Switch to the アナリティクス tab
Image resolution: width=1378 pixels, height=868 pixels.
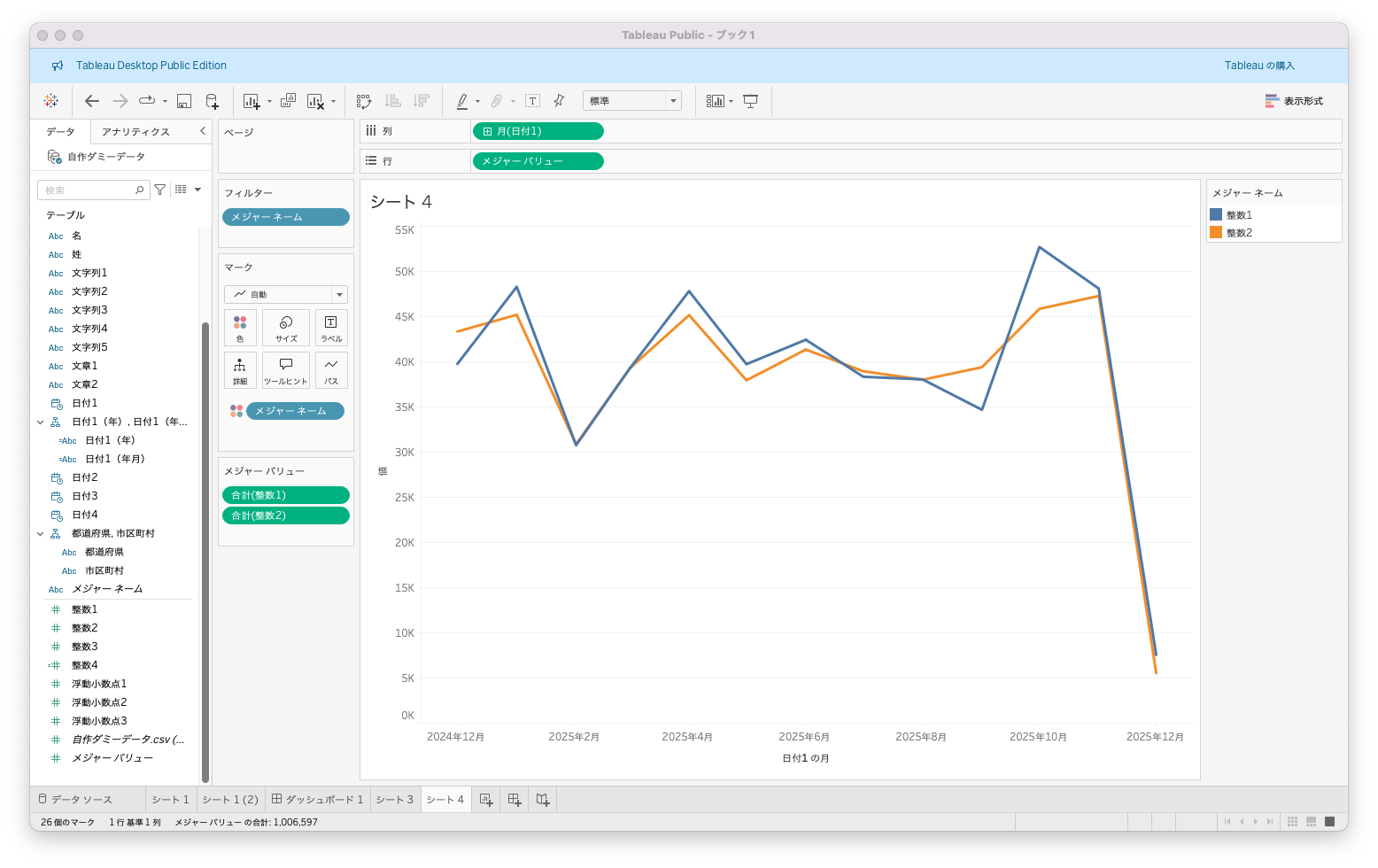click(135, 132)
